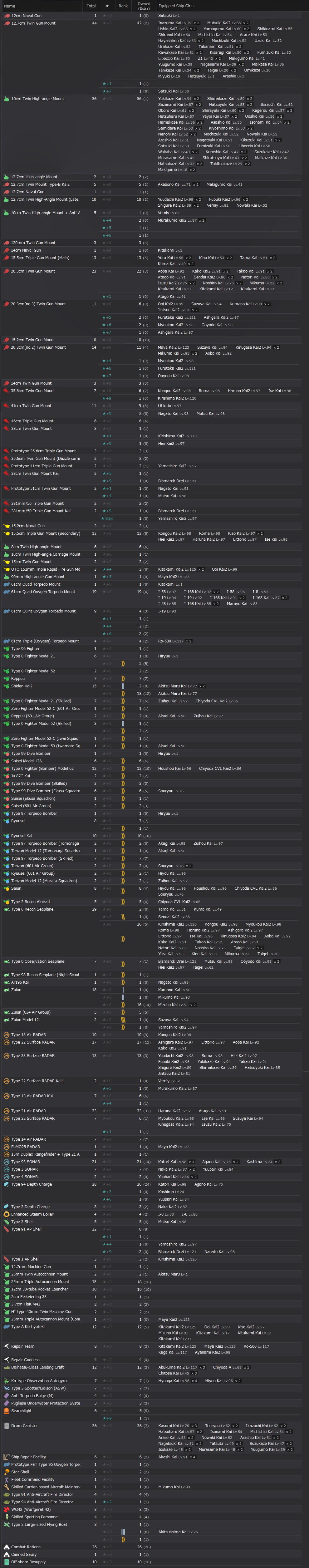Click the Type 2 Large-sized Flying Boat name
This screenshot has width=309, height=1568.
pyautogui.click(x=39, y=1524)
